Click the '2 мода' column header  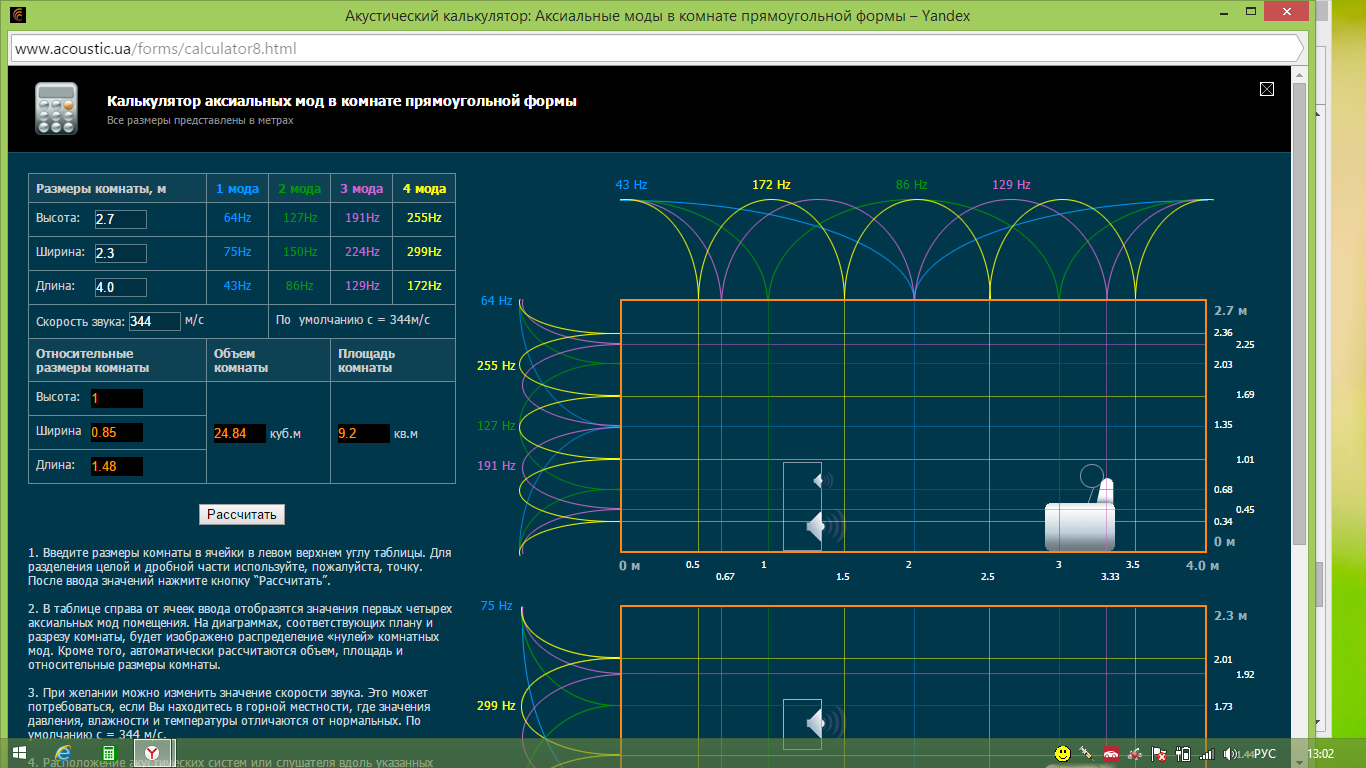299,188
